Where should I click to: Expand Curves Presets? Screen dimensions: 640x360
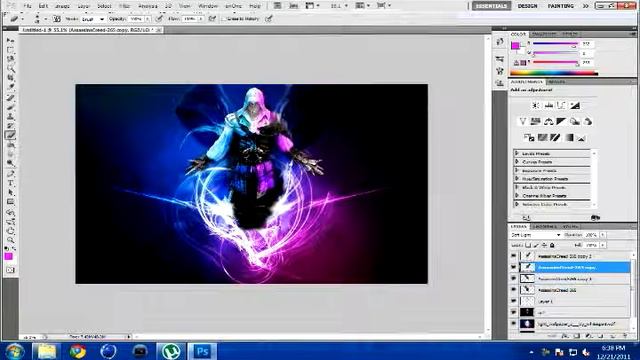(x=517, y=162)
